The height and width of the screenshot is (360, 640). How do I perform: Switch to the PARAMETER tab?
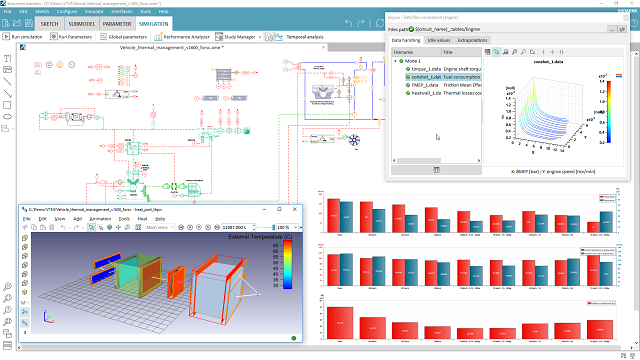point(117,24)
